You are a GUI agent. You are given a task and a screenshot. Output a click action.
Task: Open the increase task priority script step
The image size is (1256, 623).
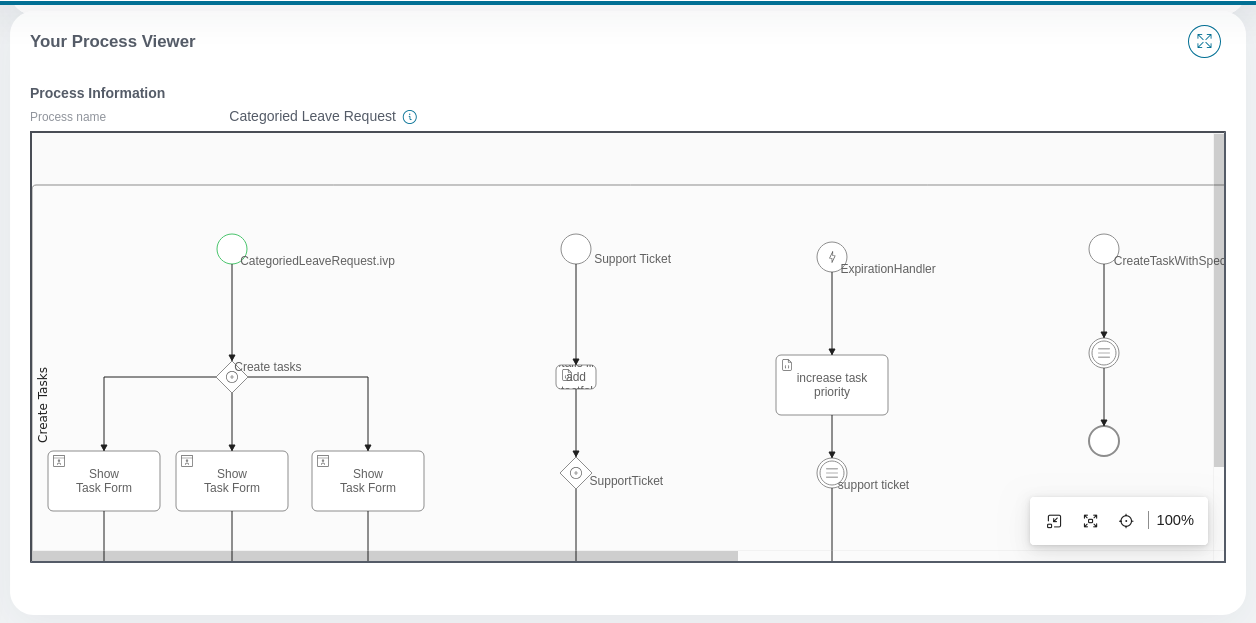click(832, 385)
